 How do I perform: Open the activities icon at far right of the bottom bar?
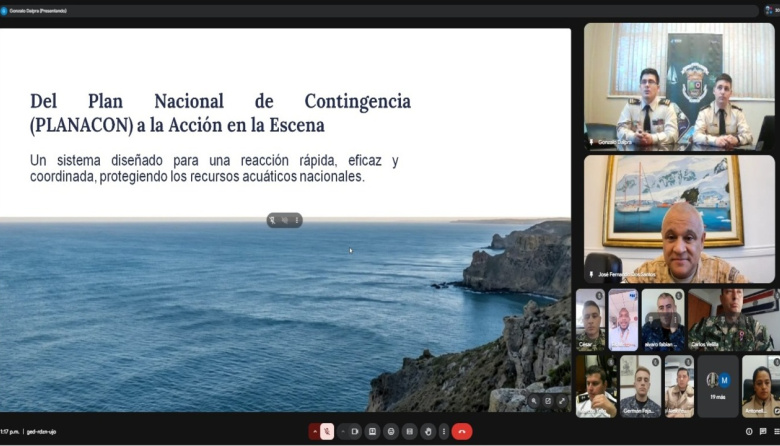(777, 432)
